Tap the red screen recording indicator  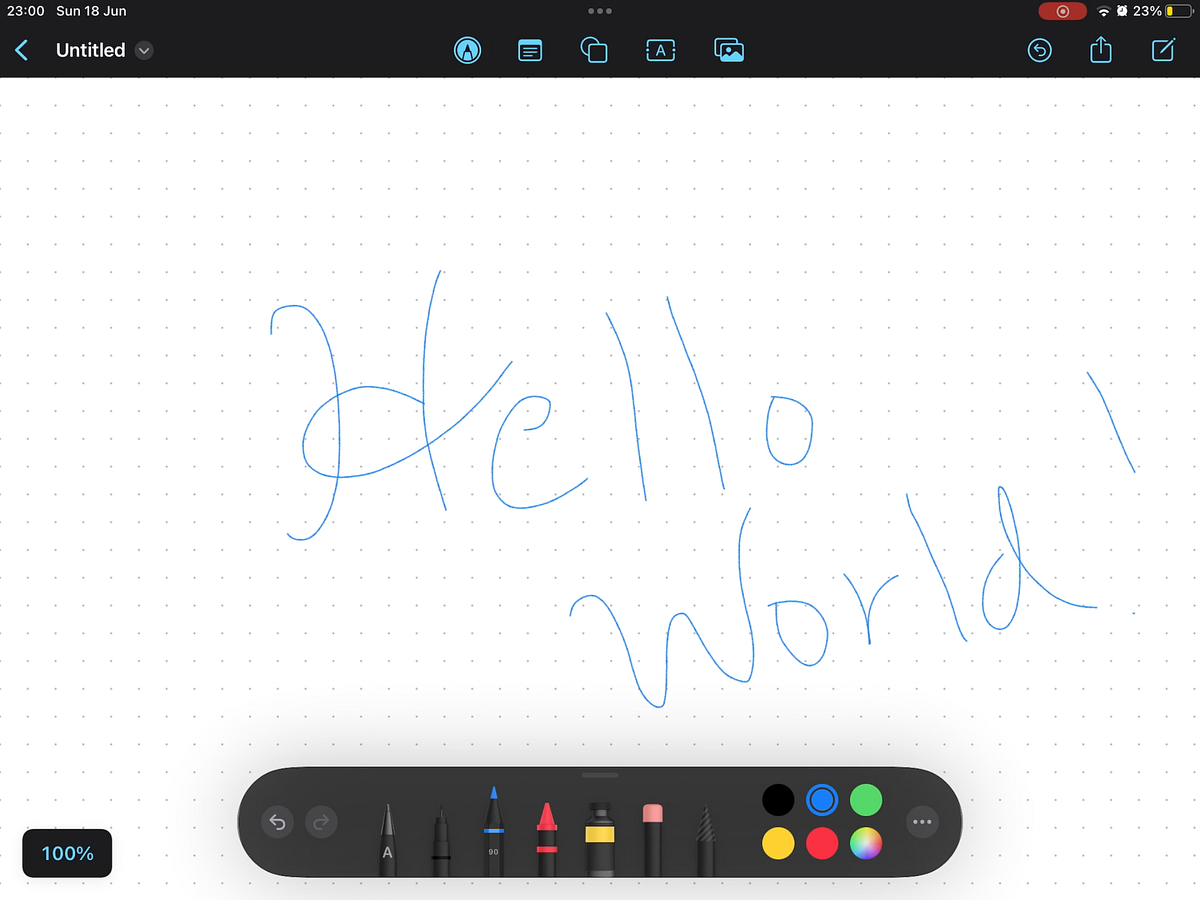coord(1063,11)
